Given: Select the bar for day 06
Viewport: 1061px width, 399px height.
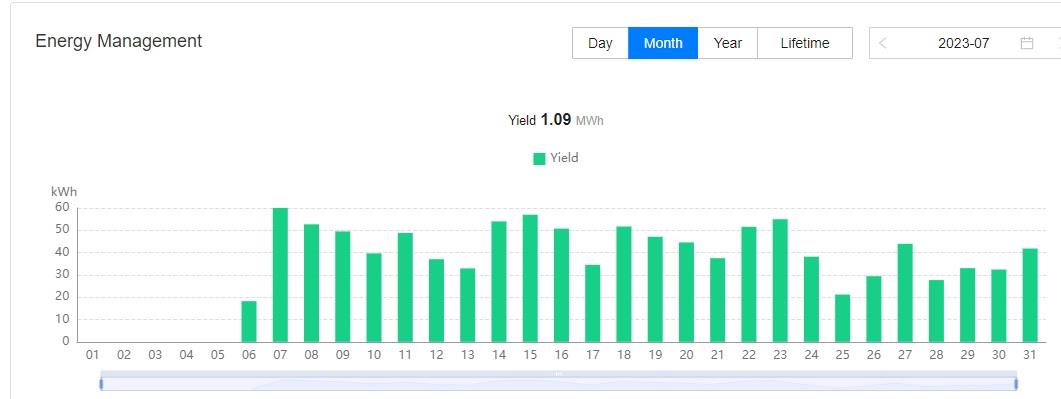Looking at the screenshot, I should coord(249,322).
